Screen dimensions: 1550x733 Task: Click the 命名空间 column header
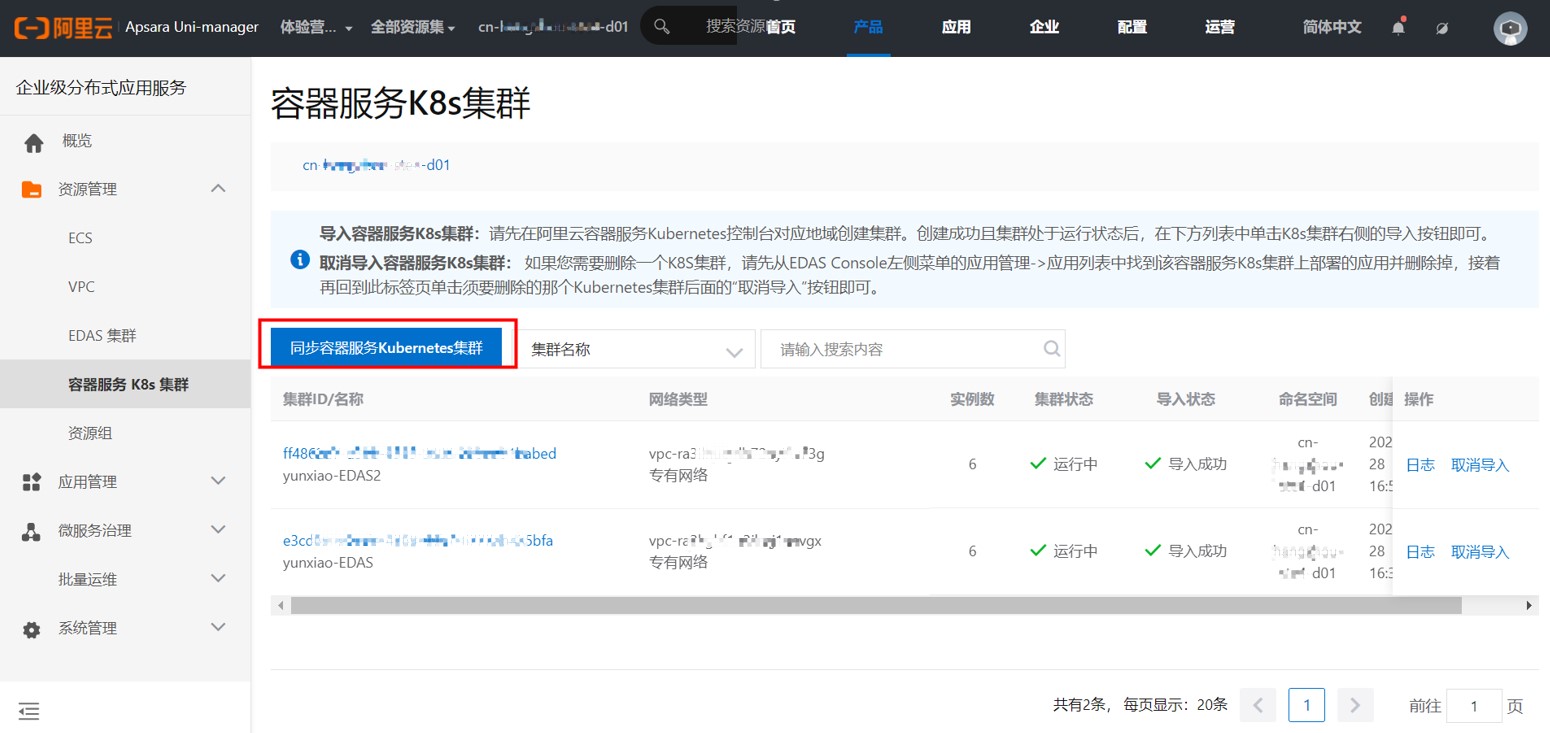pyautogui.click(x=1308, y=400)
